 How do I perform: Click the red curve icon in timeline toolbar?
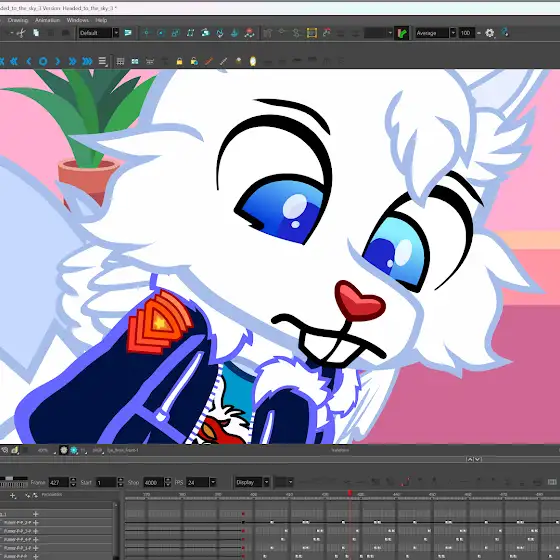(405, 482)
